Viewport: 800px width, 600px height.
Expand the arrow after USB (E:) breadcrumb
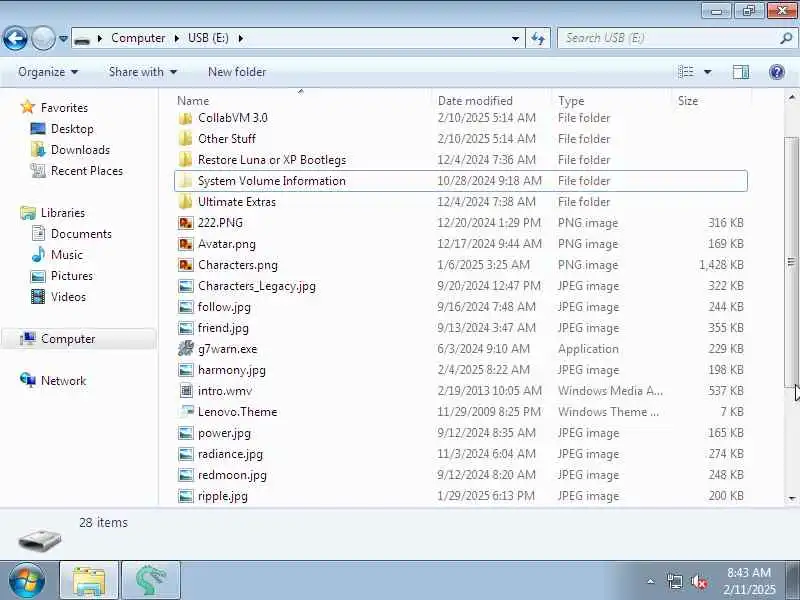click(241, 38)
